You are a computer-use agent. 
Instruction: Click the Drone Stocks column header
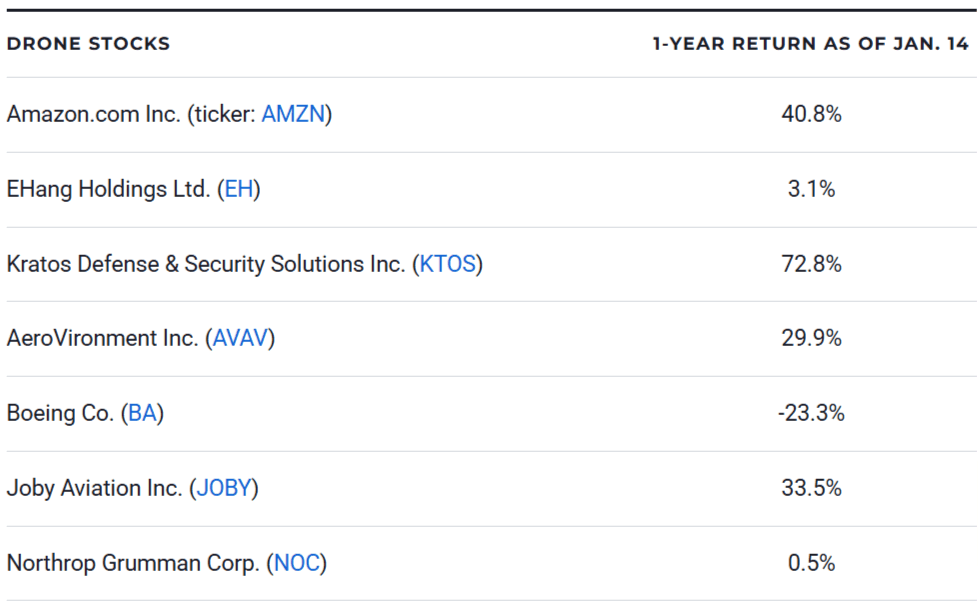pyautogui.click(x=88, y=44)
